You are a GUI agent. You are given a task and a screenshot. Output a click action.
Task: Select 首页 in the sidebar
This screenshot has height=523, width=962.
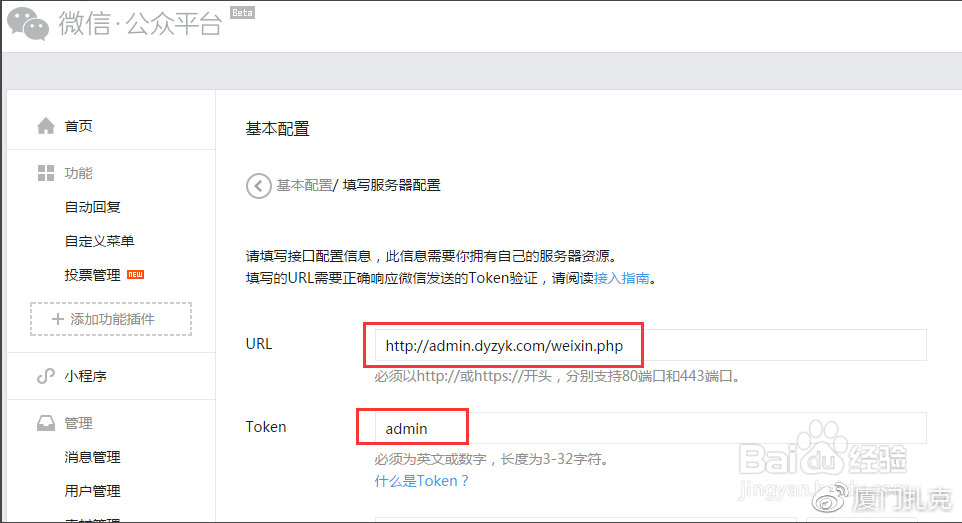coord(79,126)
